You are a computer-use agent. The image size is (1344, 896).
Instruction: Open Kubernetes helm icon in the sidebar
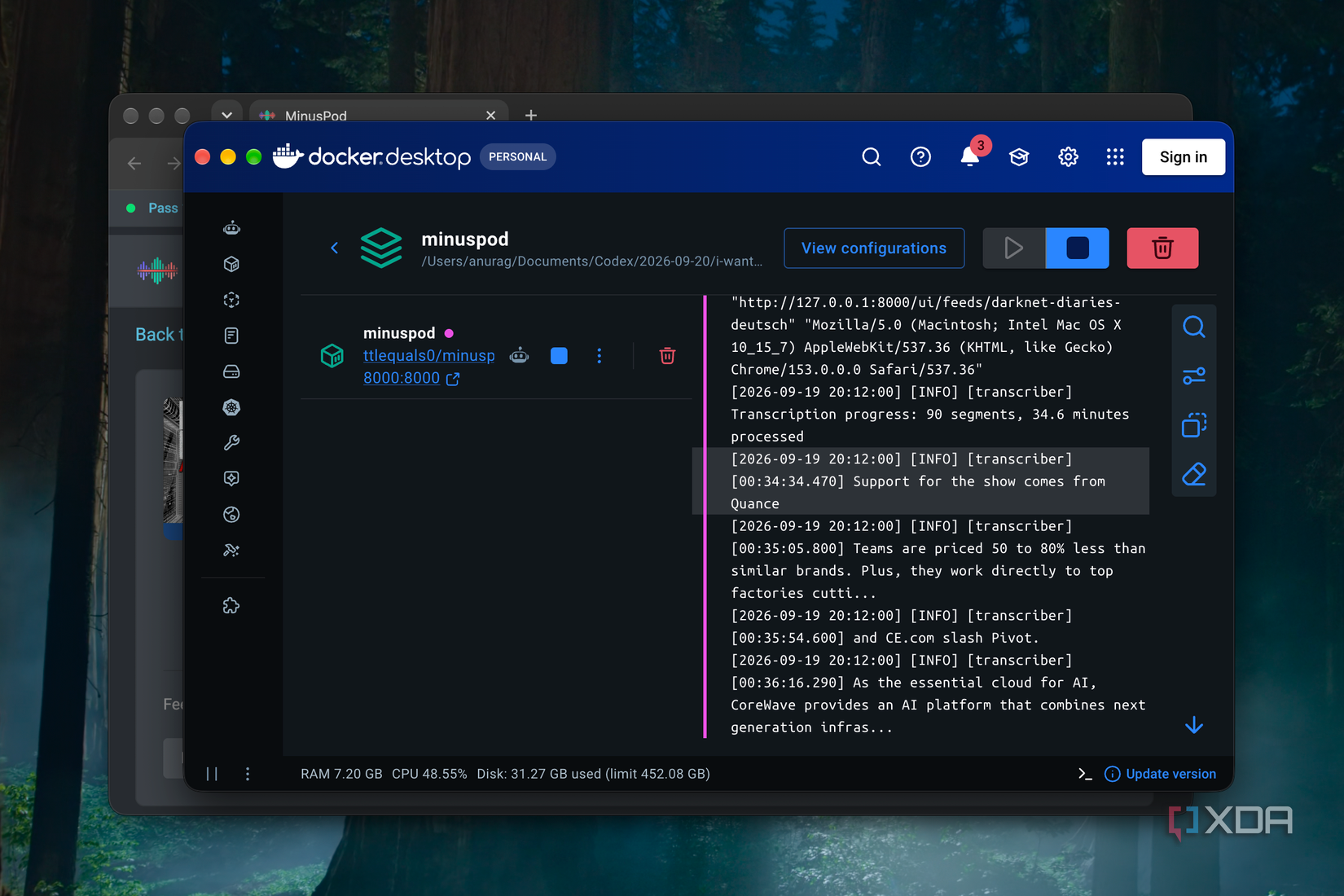[x=231, y=407]
